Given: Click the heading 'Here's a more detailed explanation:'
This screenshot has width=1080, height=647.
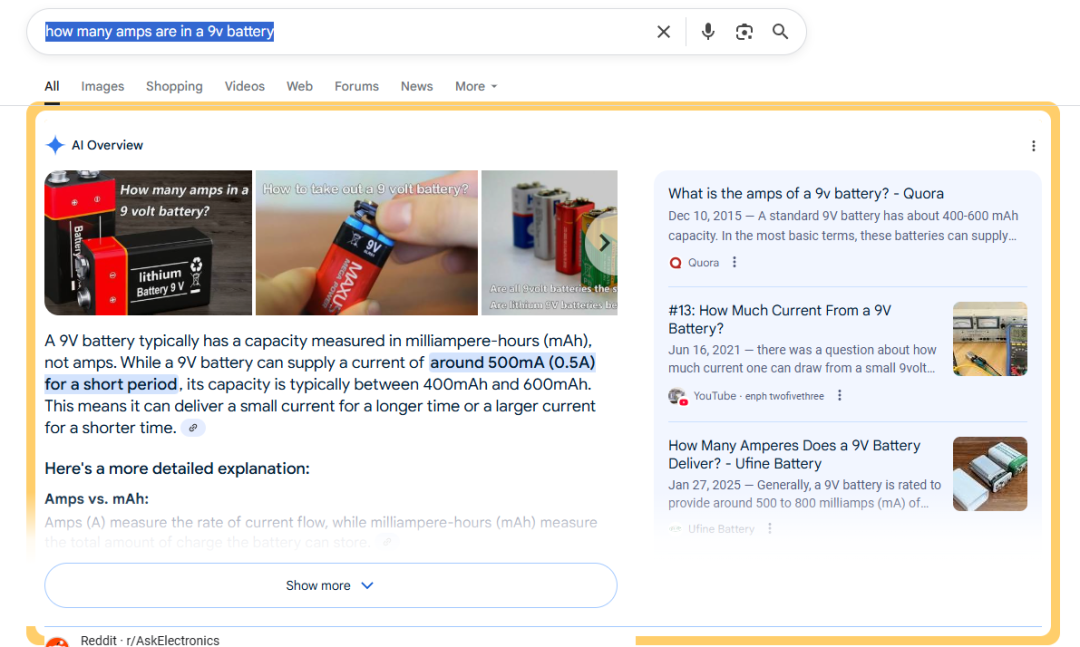Looking at the screenshot, I should [x=177, y=469].
